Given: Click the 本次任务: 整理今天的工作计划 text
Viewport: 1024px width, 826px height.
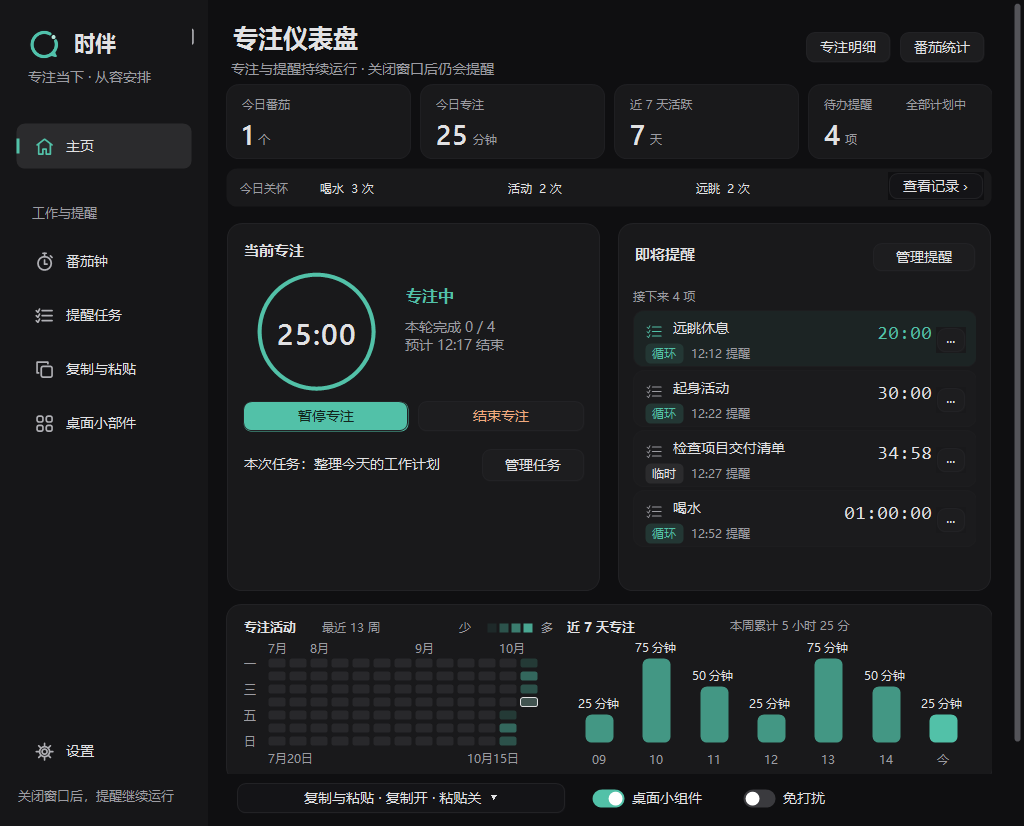Looking at the screenshot, I should tap(342, 464).
